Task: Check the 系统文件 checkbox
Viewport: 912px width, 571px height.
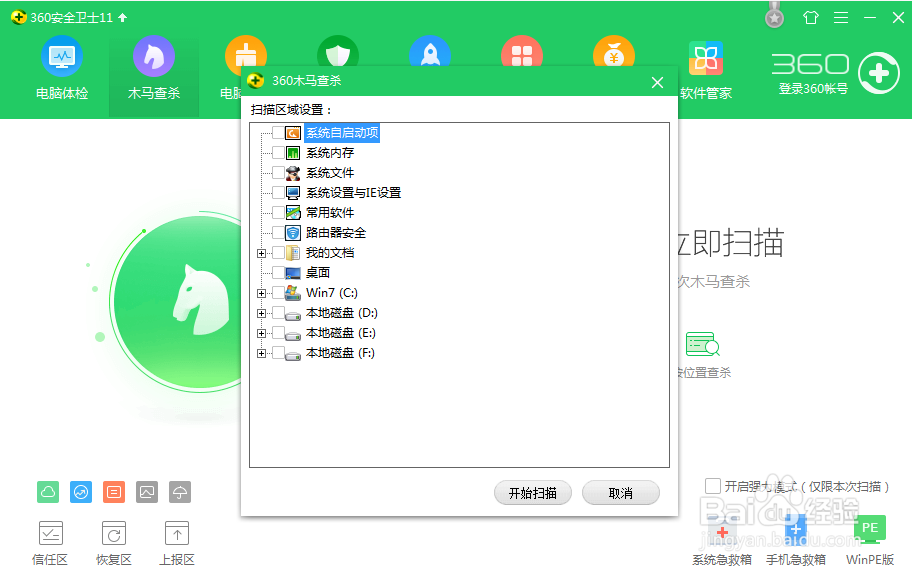Action: point(278,173)
